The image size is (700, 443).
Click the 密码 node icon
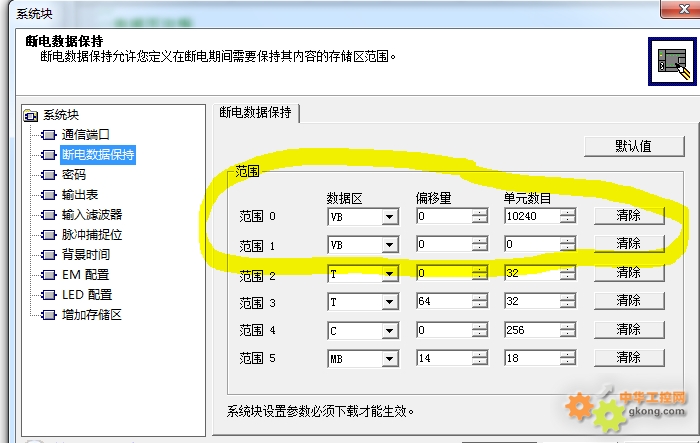coord(48,175)
